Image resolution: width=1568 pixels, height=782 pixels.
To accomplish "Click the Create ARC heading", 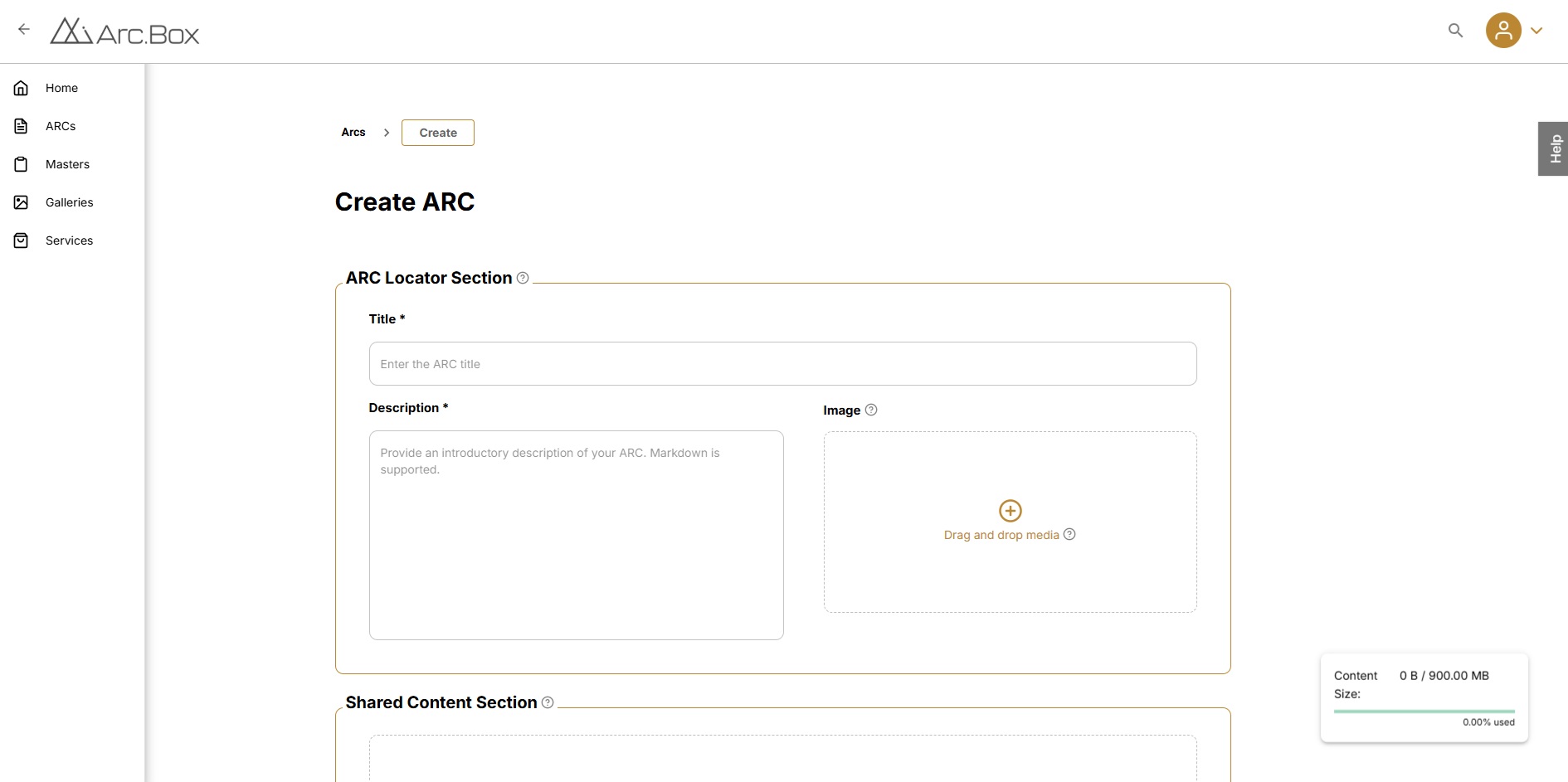I will [x=405, y=202].
